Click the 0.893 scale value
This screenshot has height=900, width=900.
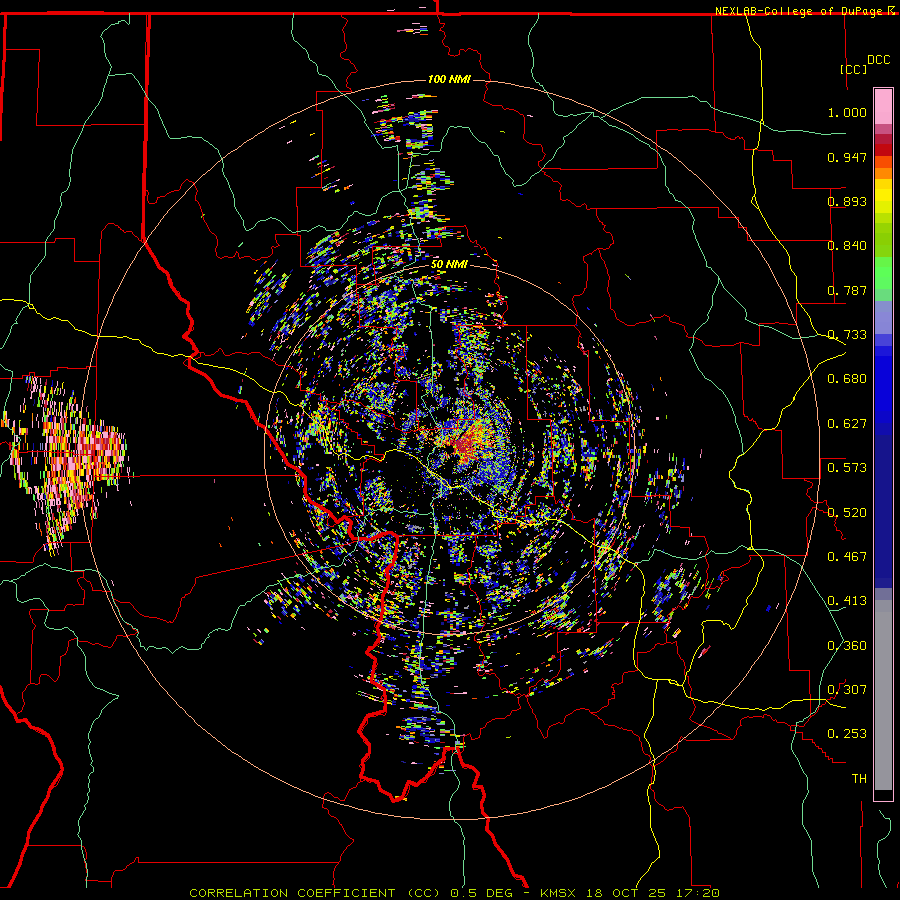pyautogui.click(x=847, y=201)
